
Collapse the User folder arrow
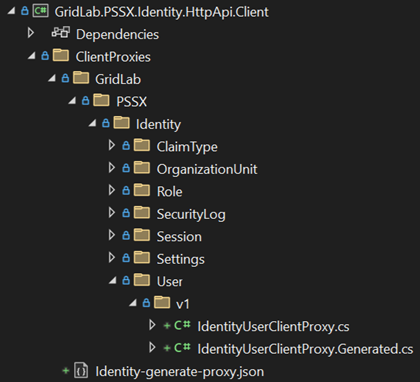(x=113, y=281)
